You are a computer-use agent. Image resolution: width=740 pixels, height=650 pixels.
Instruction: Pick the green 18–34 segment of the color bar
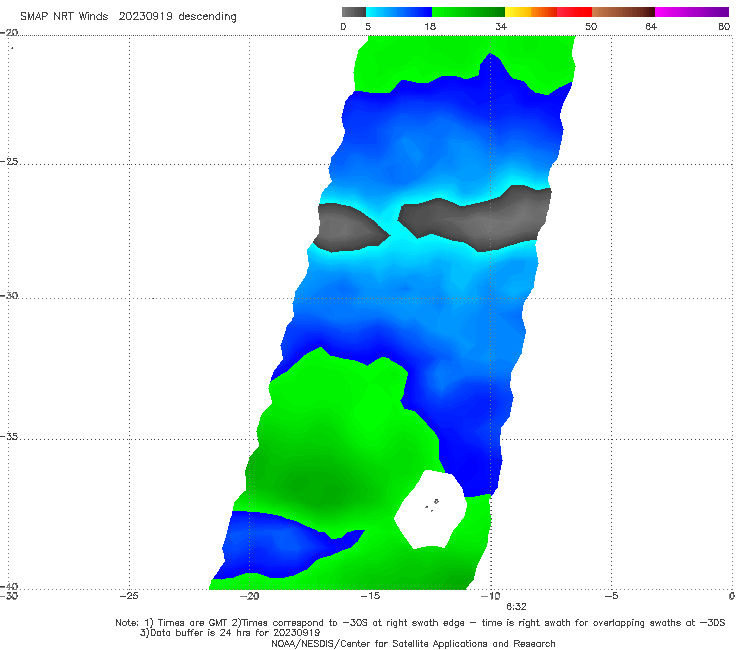(x=468, y=12)
